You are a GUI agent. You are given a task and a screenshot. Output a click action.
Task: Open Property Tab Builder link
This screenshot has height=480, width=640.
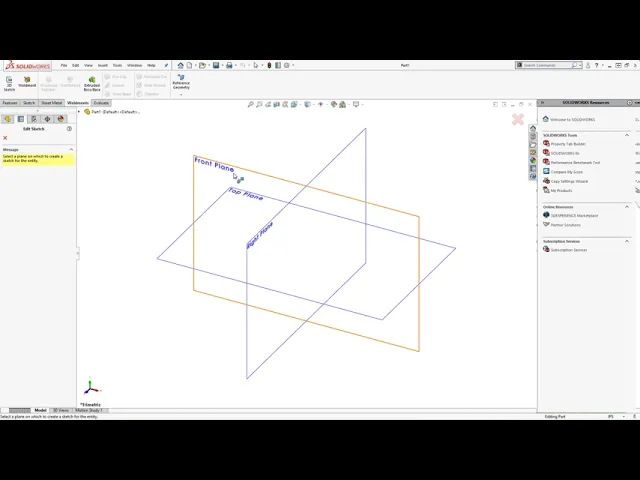(x=568, y=144)
